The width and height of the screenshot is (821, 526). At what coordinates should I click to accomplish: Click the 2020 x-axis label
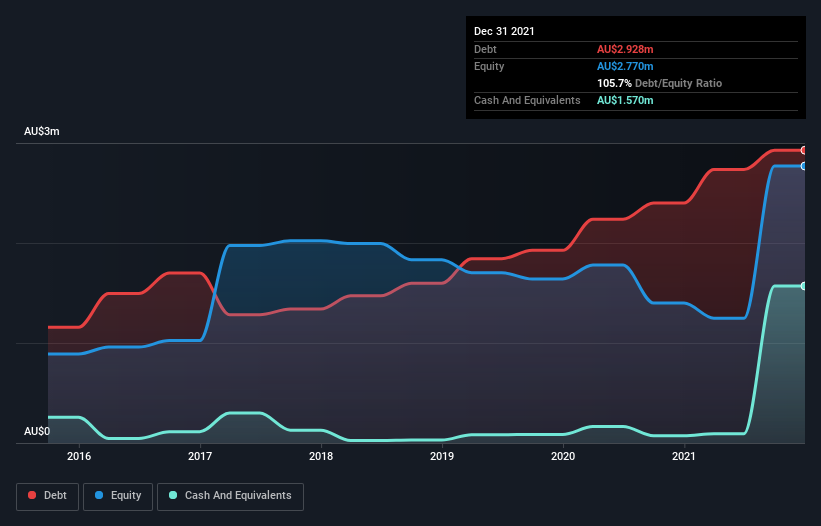pyautogui.click(x=563, y=456)
